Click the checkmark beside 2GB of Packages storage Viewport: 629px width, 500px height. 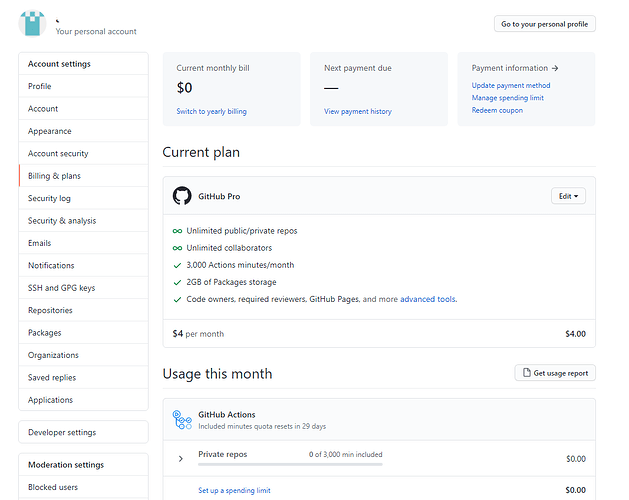point(177,283)
